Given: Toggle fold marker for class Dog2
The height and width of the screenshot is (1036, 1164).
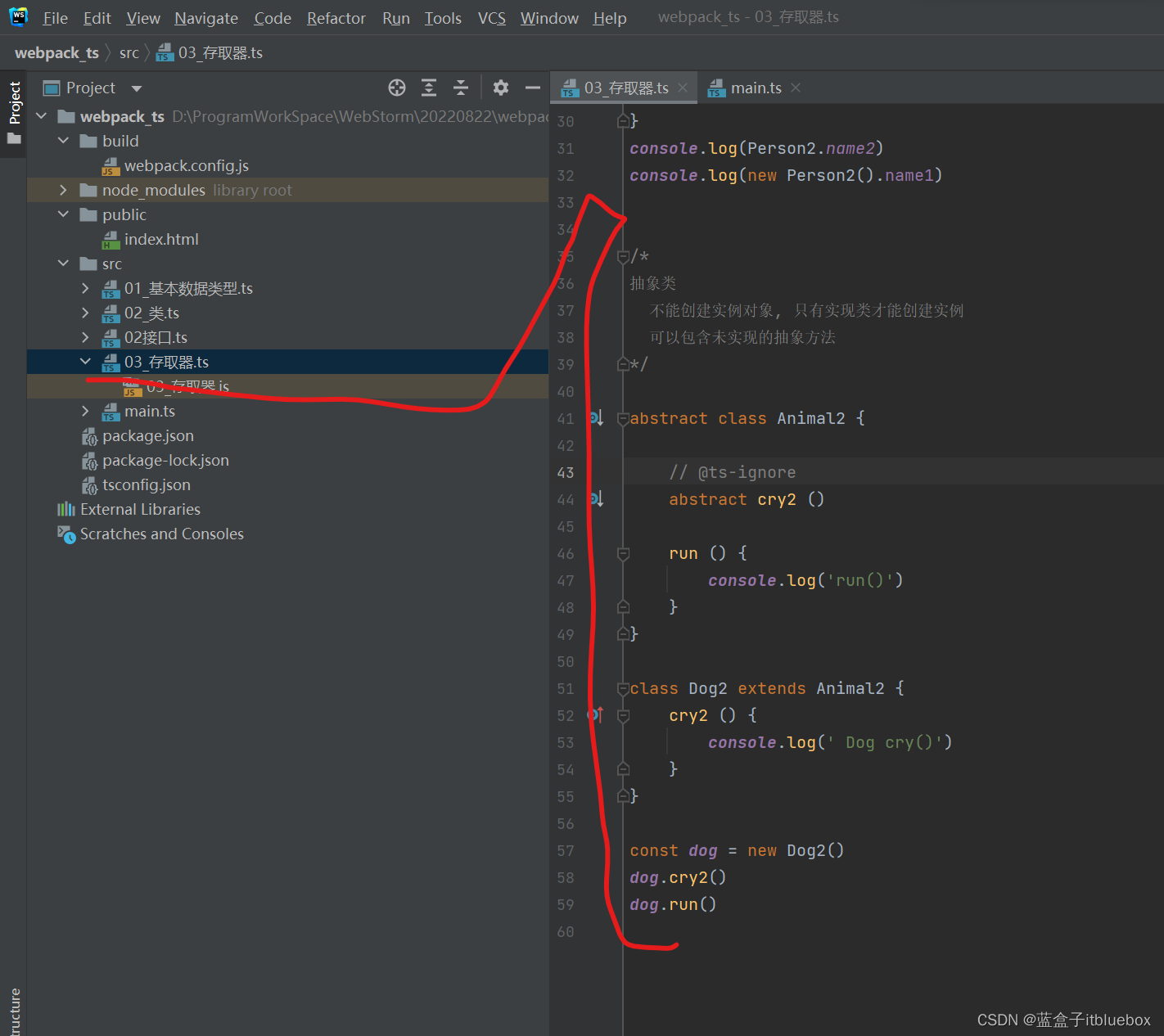Looking at the screenshot, I should (x=623, y=689).
